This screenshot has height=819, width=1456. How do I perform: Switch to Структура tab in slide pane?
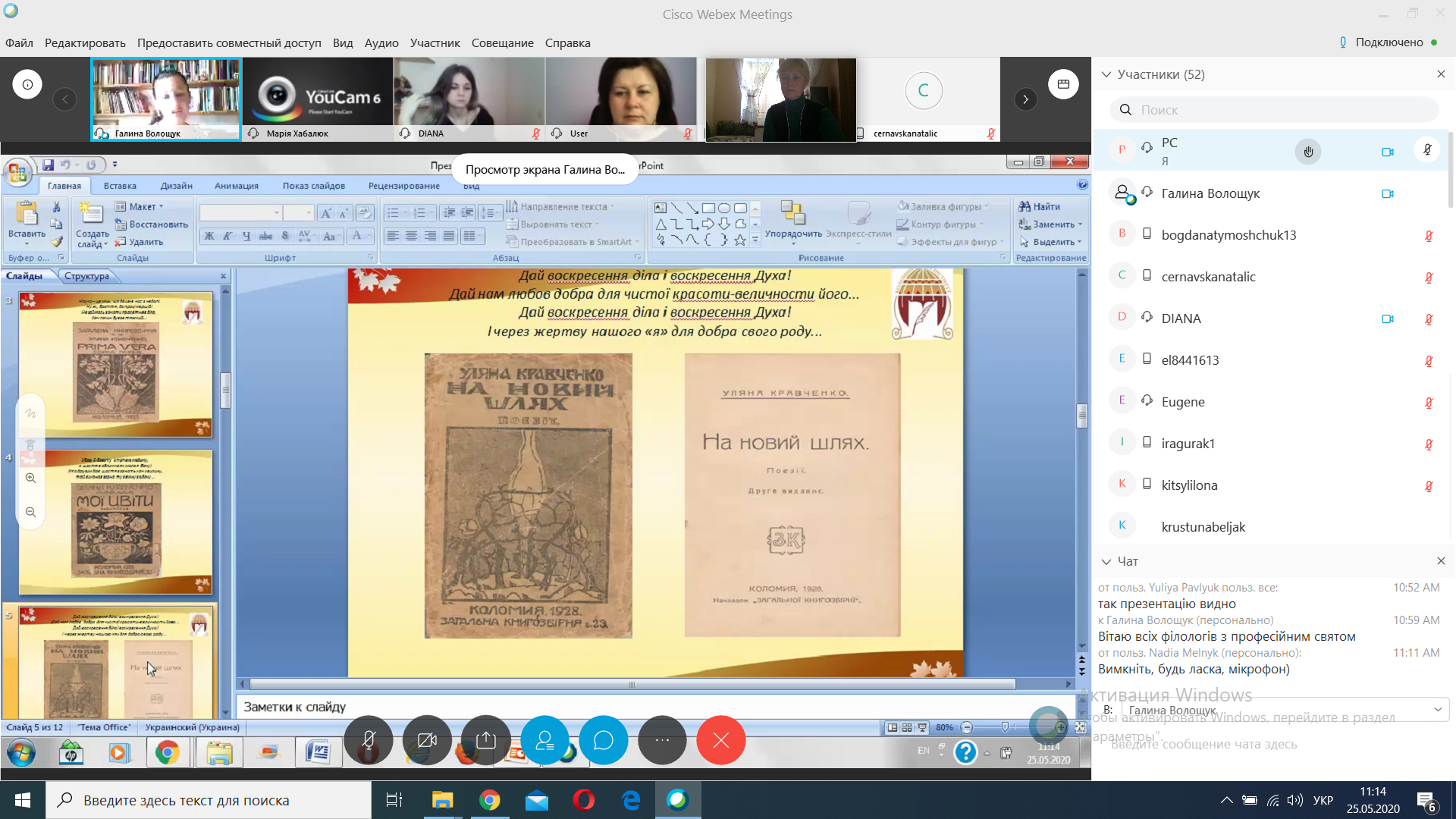(x=86, y=276)
